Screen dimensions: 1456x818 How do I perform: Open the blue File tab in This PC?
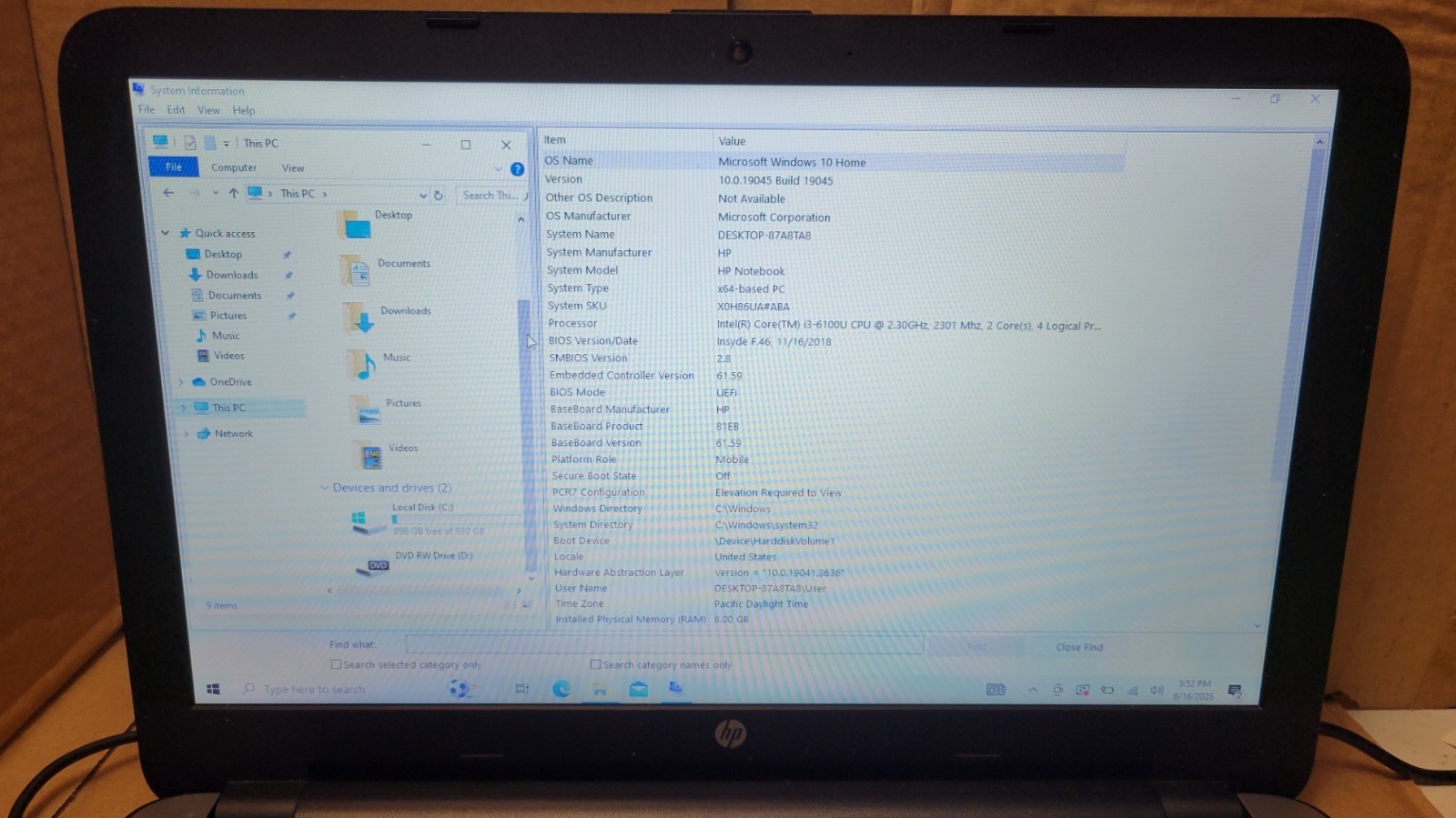(x=174, y=167)
